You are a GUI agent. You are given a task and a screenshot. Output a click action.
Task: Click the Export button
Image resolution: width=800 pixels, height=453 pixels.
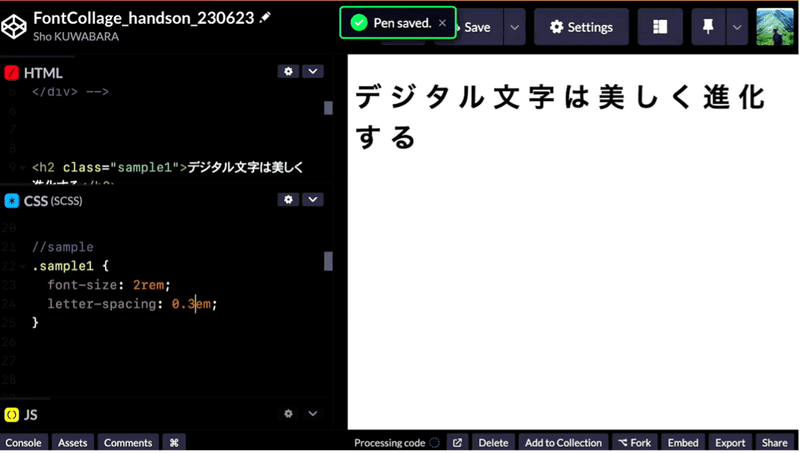click(730, 442)
